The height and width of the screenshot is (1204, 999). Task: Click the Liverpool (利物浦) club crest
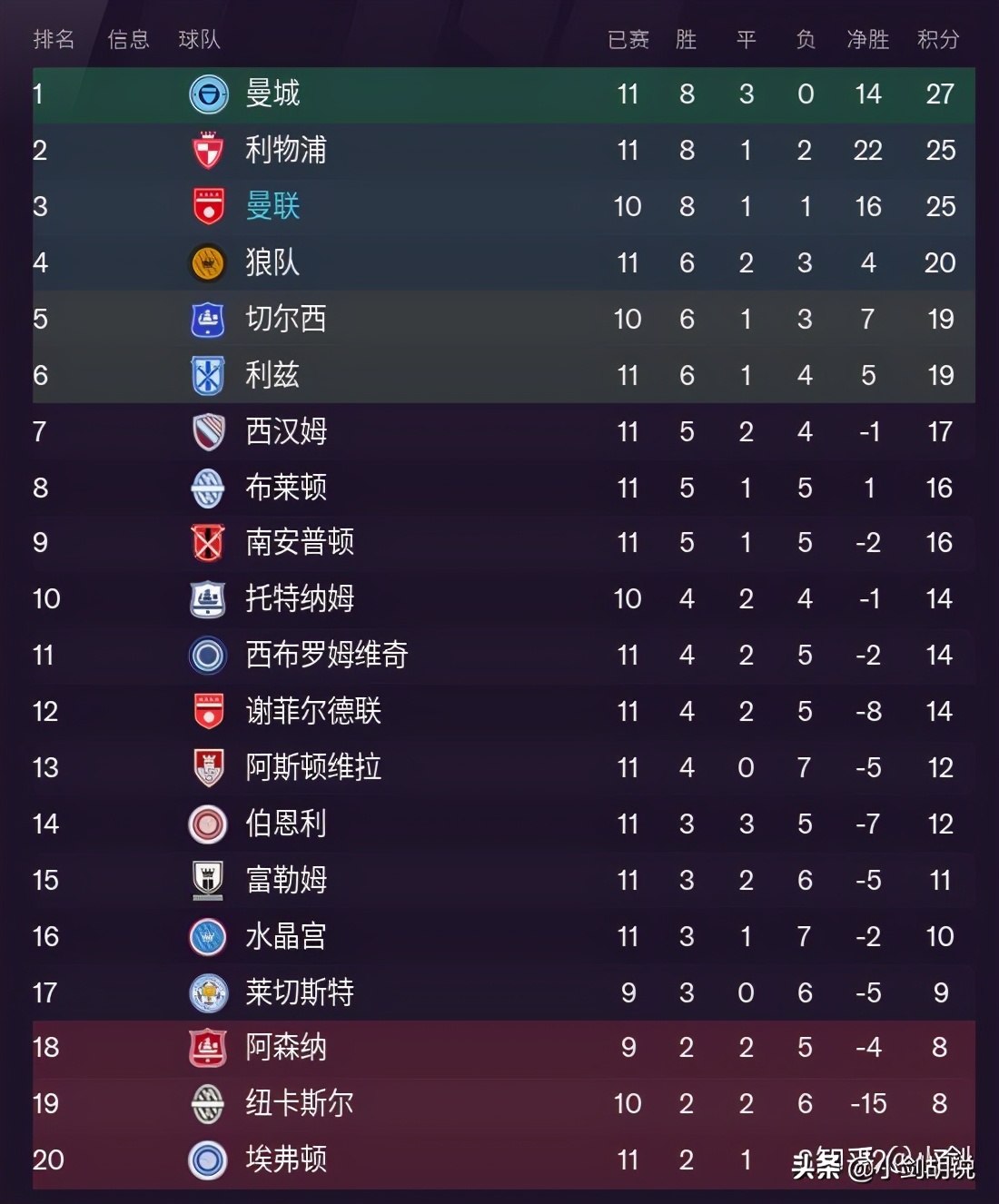207,150
